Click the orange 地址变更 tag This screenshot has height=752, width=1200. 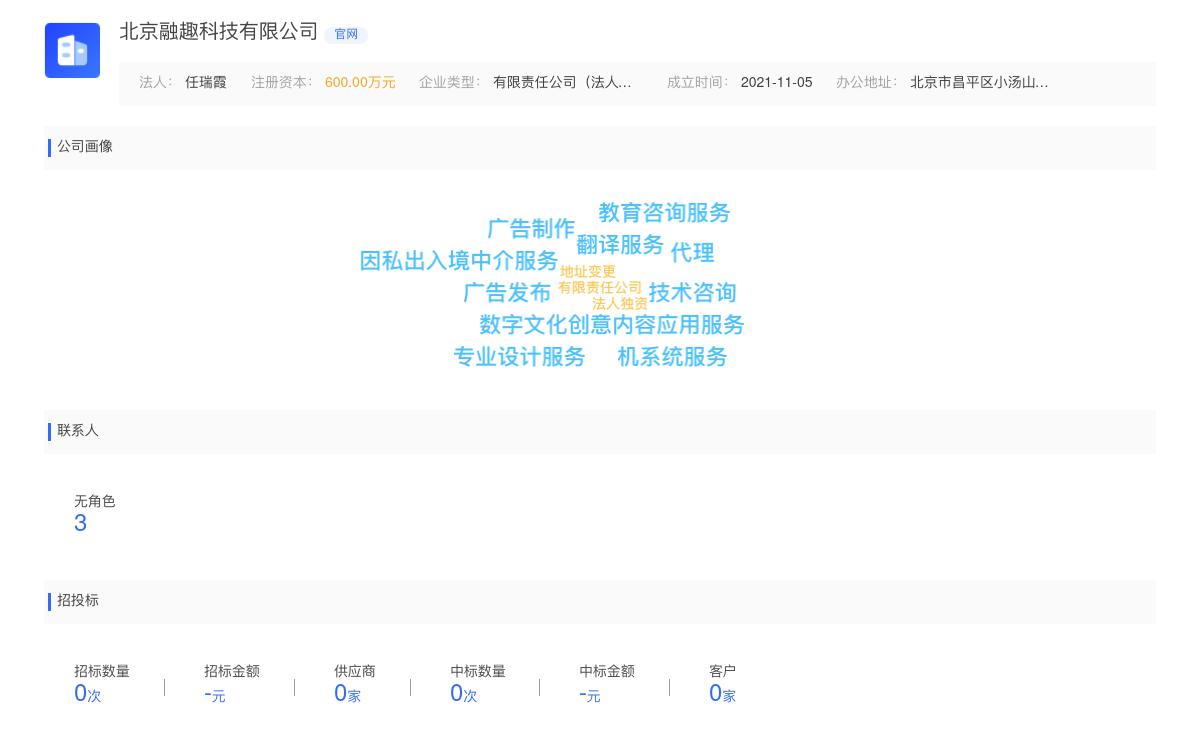pyautogui.click(x=588, y=272)
